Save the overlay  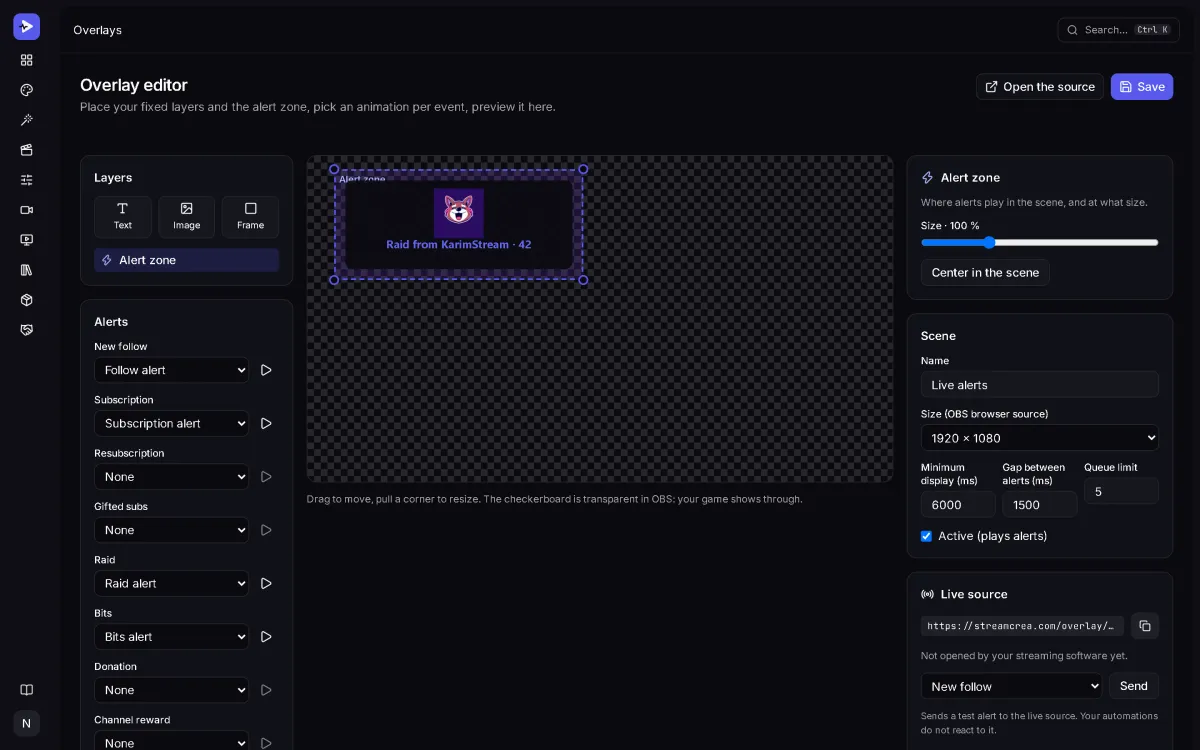pyautogui.click(x=1142, y=87)
